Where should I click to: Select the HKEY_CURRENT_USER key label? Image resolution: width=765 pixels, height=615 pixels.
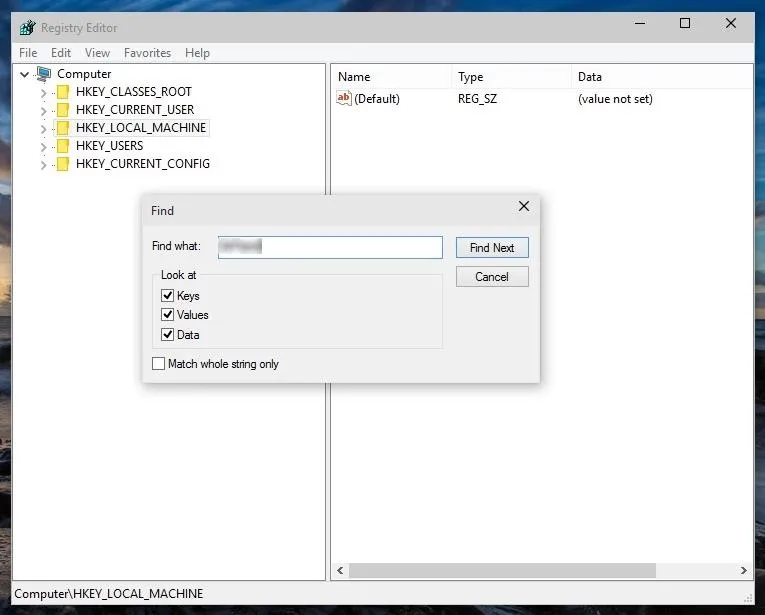click(x=135, y=110)
